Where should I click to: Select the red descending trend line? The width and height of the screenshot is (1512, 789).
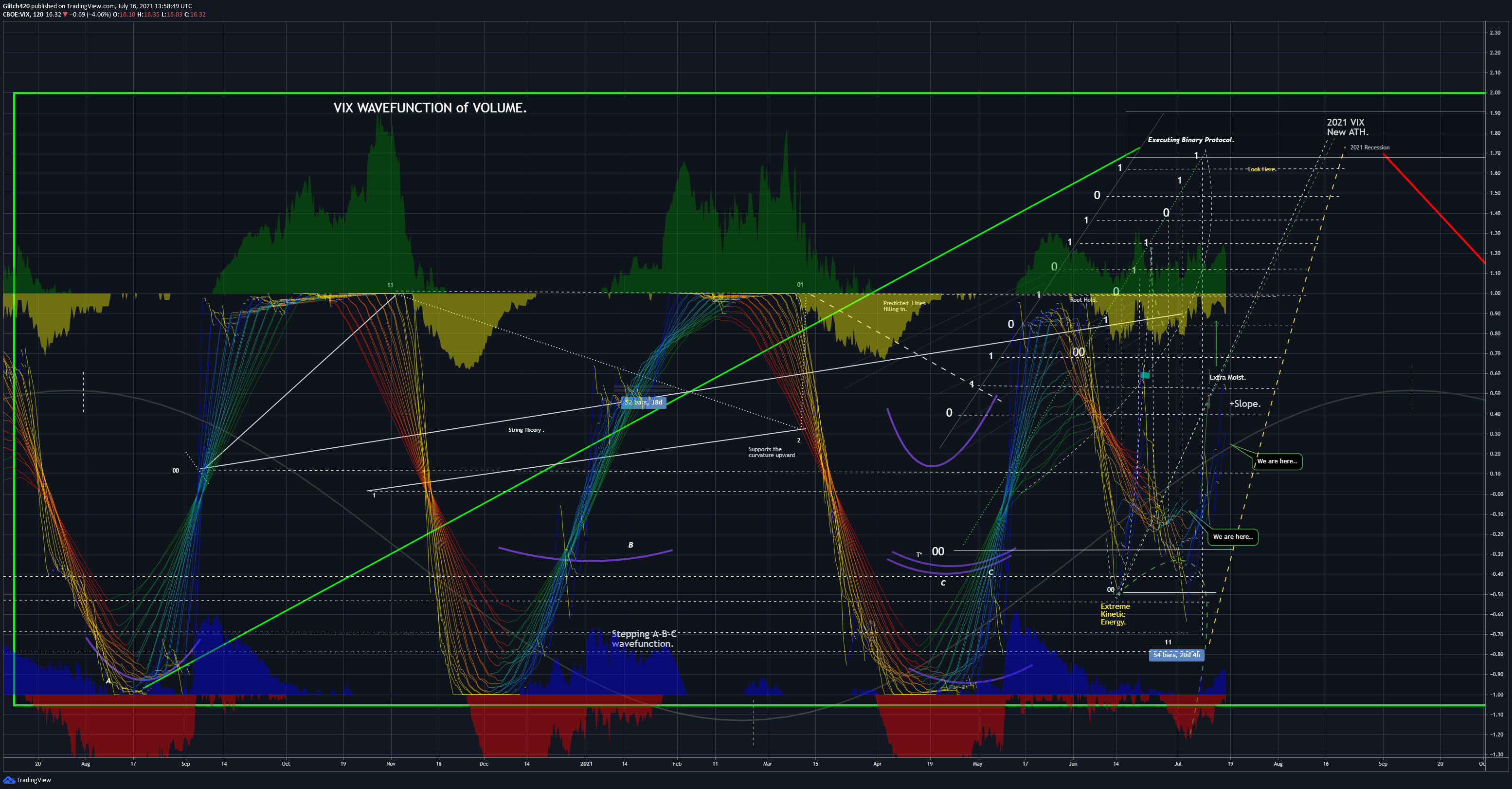(1434, 208)
